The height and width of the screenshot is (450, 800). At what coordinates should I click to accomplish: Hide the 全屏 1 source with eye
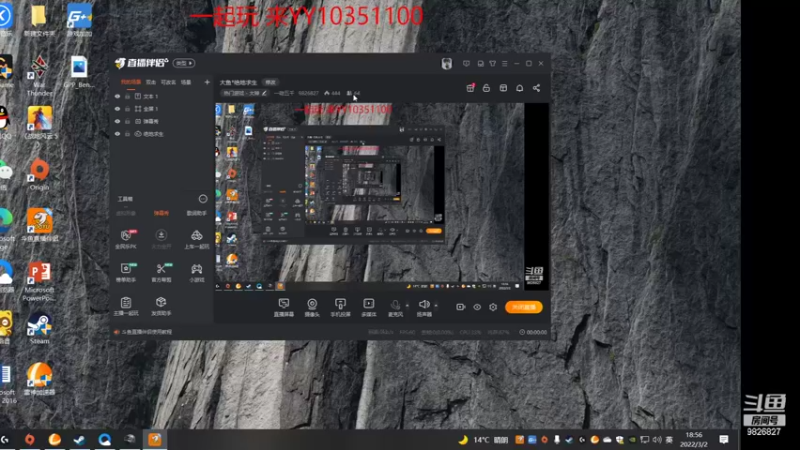tap(117, 109)
